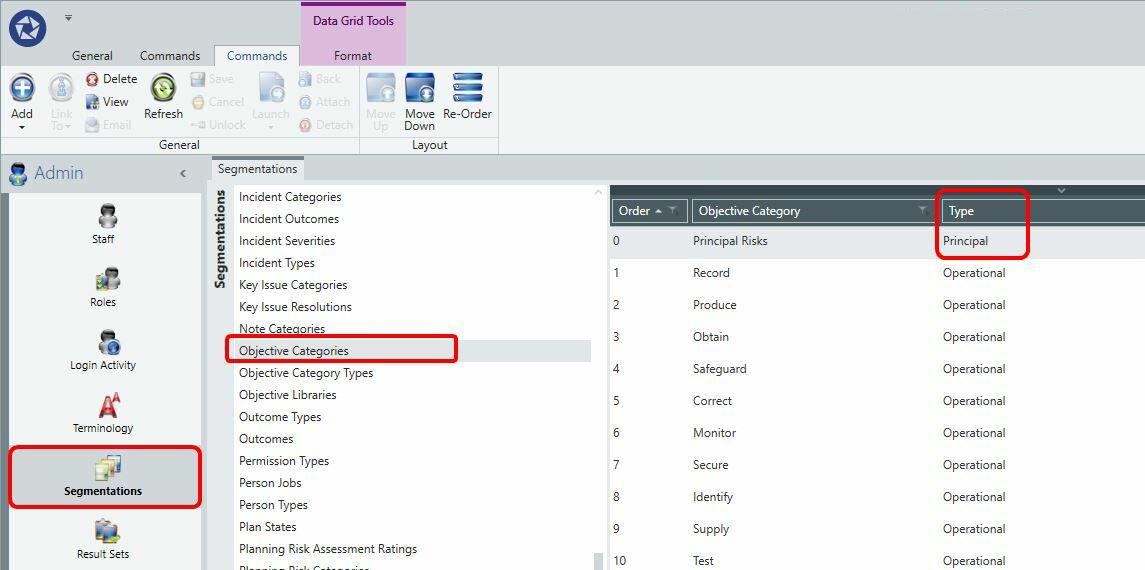Switch to the General ribbon tab
This screenshot has width=1145, height=570.
click(x=92, y=55)
